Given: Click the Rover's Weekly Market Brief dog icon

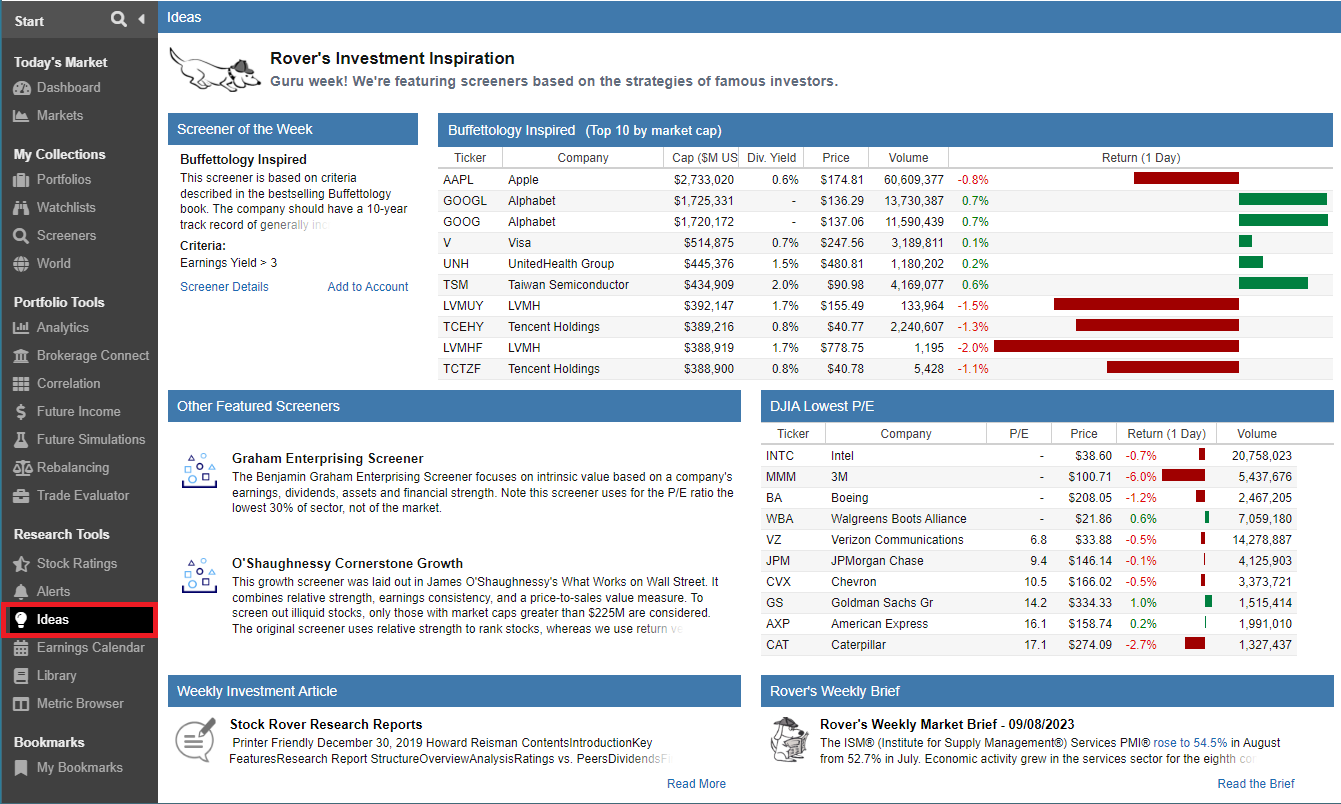Looking at the screenshot, I should (789, 740).
